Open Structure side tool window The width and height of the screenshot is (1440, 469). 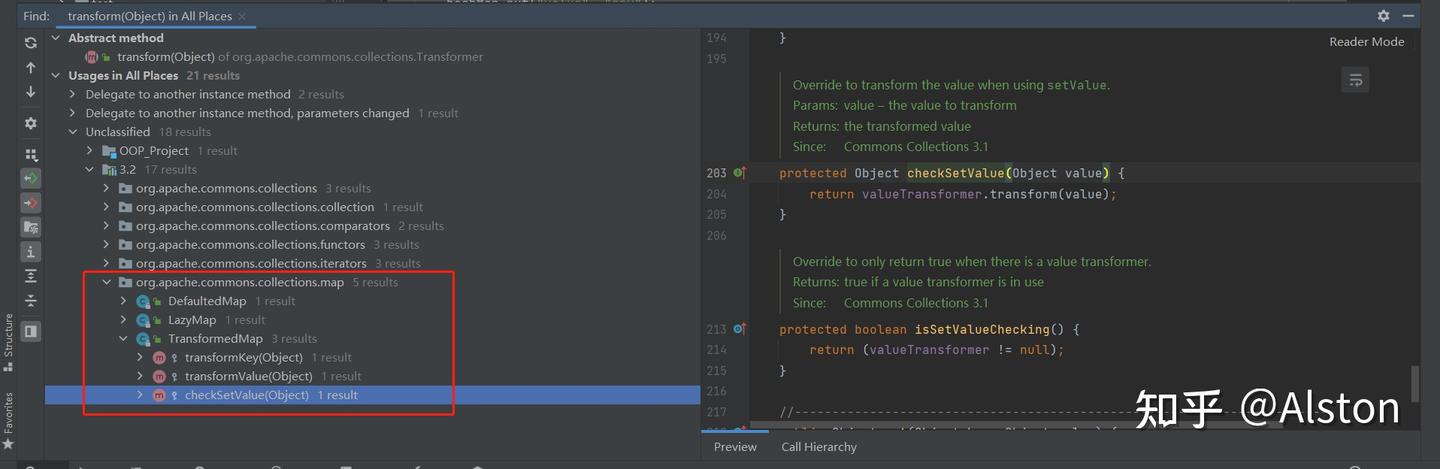click(8, 342)
